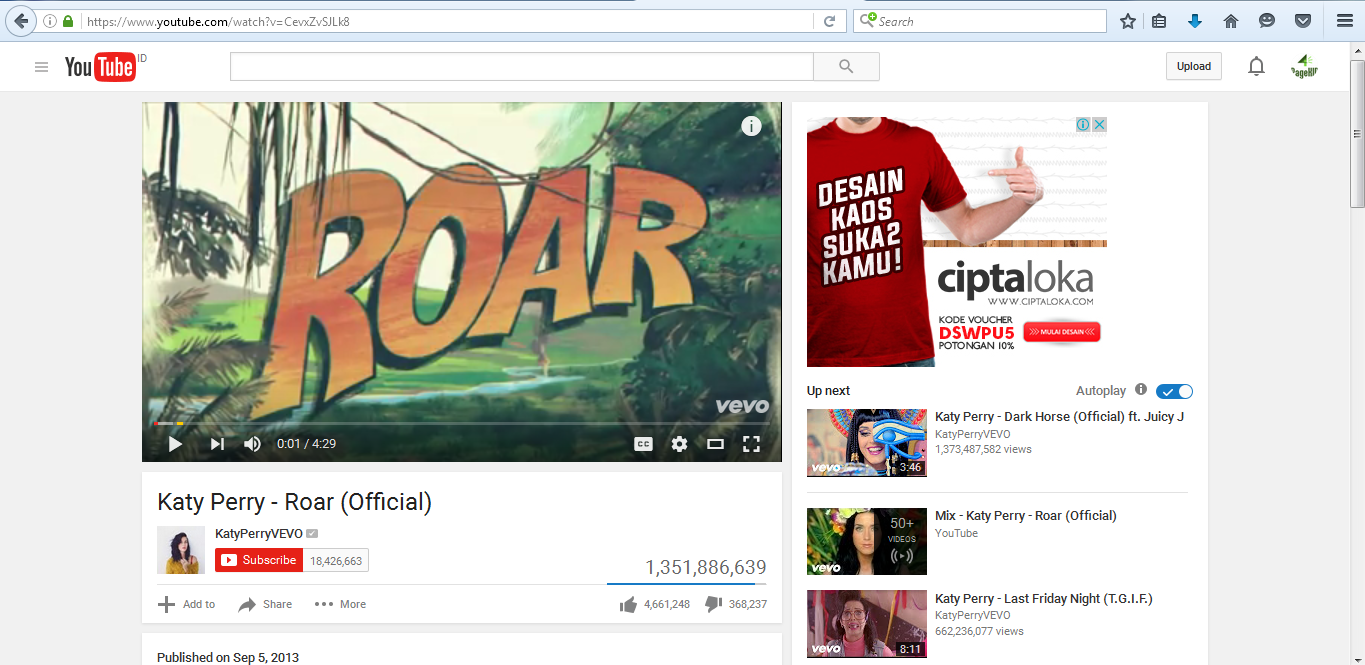The width and height of the screenshot is (1365, 665).
Task: Go to the browser Home icon
Action: click(1231, 21)
